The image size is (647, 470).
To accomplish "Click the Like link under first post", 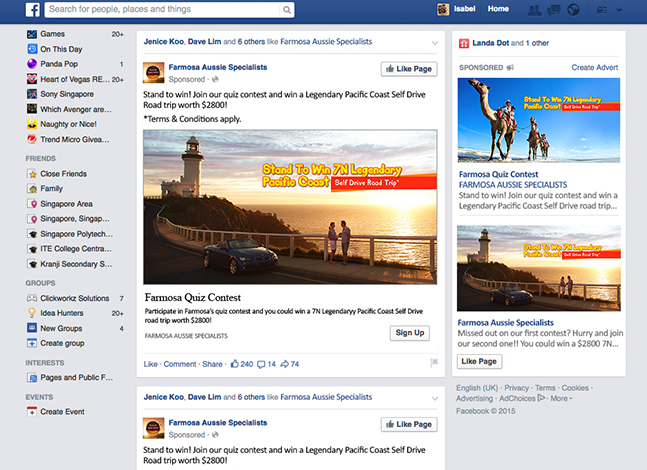I will pyautogui.click(x=150, y=364).
